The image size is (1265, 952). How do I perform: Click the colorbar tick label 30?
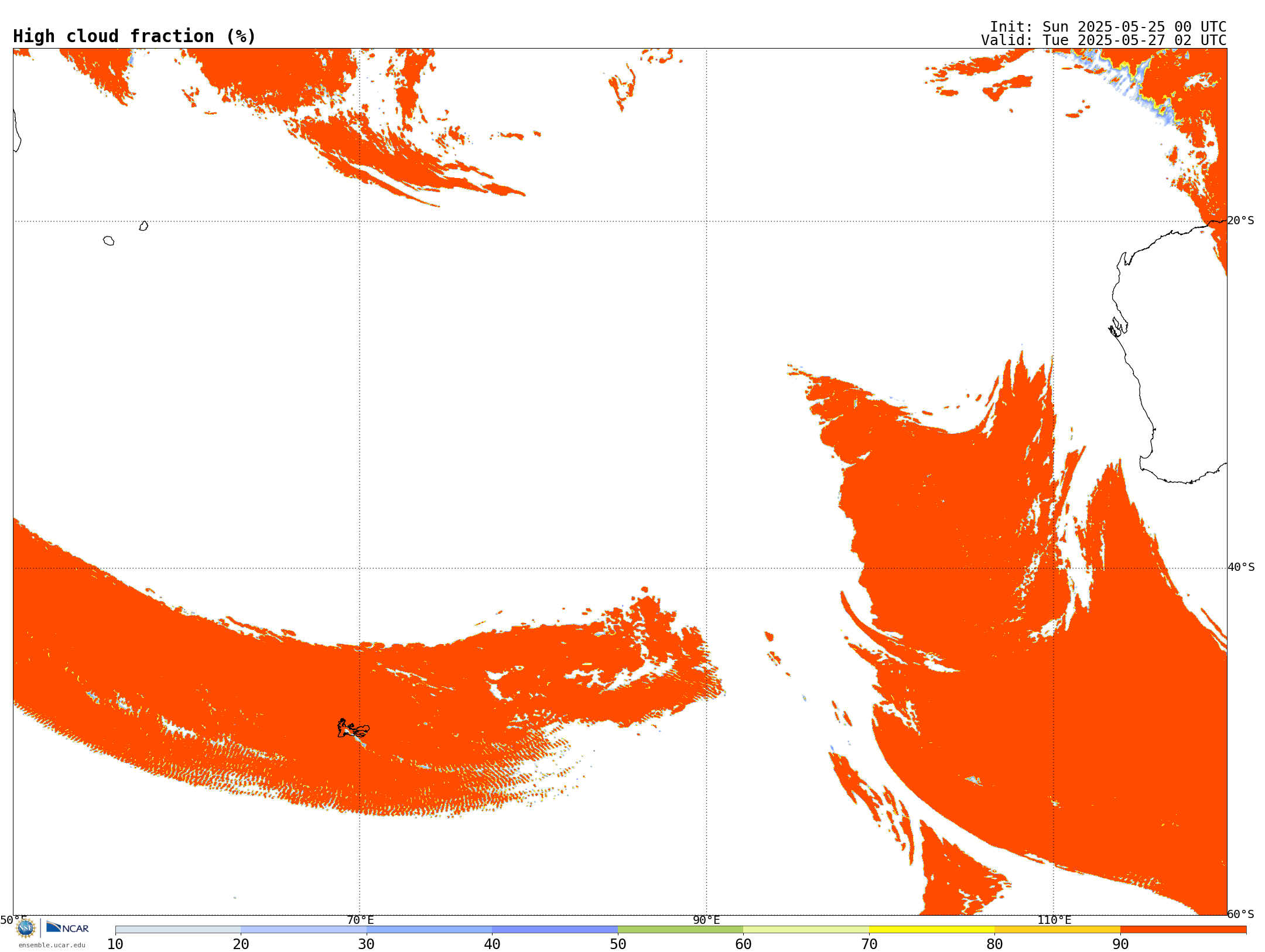click(x=367, y=944)
